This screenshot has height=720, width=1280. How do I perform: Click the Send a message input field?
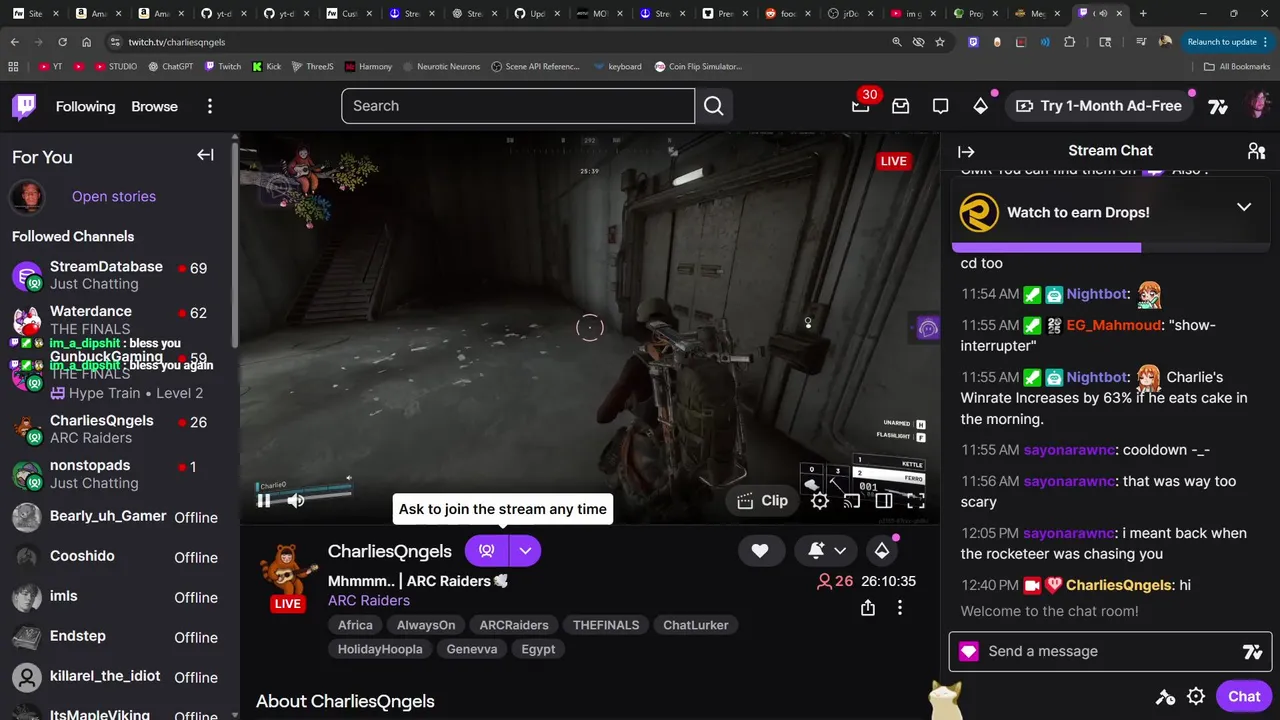point(1110,651)
